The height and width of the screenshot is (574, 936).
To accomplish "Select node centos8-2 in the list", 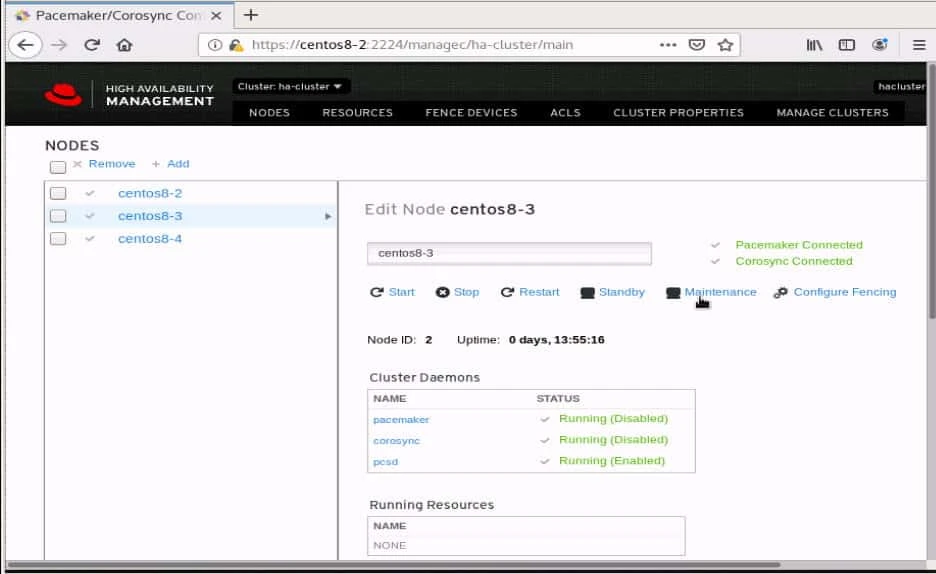I will 150,193.
